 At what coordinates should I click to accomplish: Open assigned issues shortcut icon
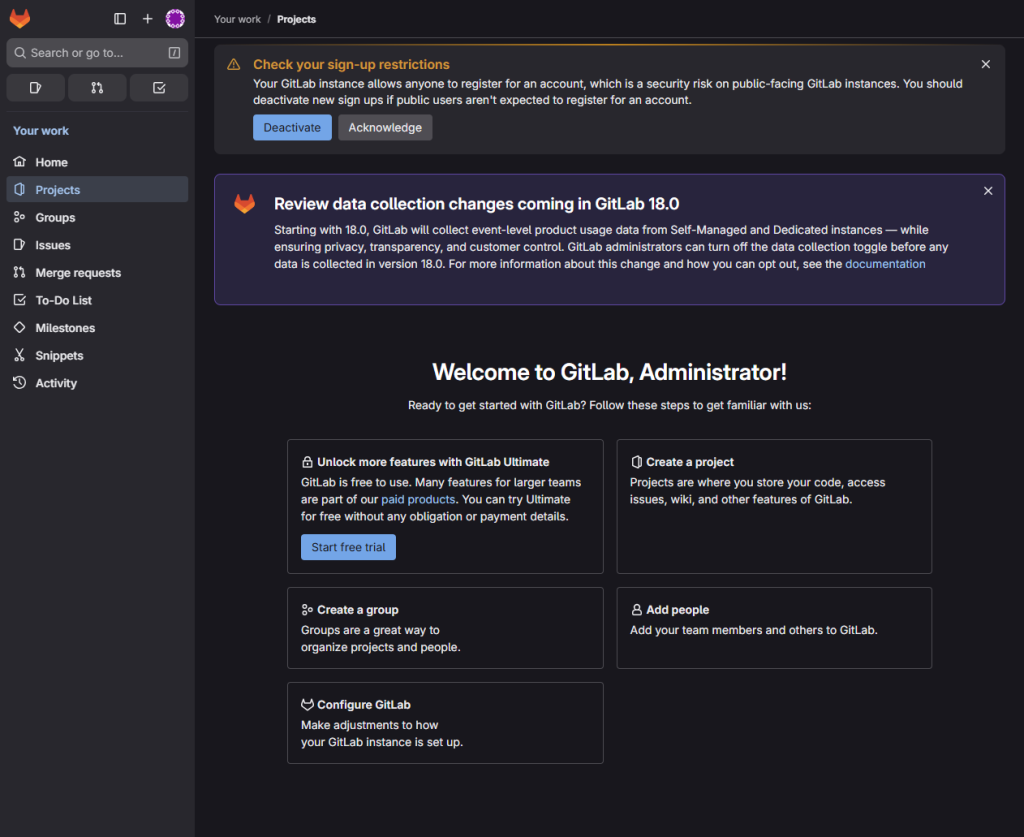point(36,88)
